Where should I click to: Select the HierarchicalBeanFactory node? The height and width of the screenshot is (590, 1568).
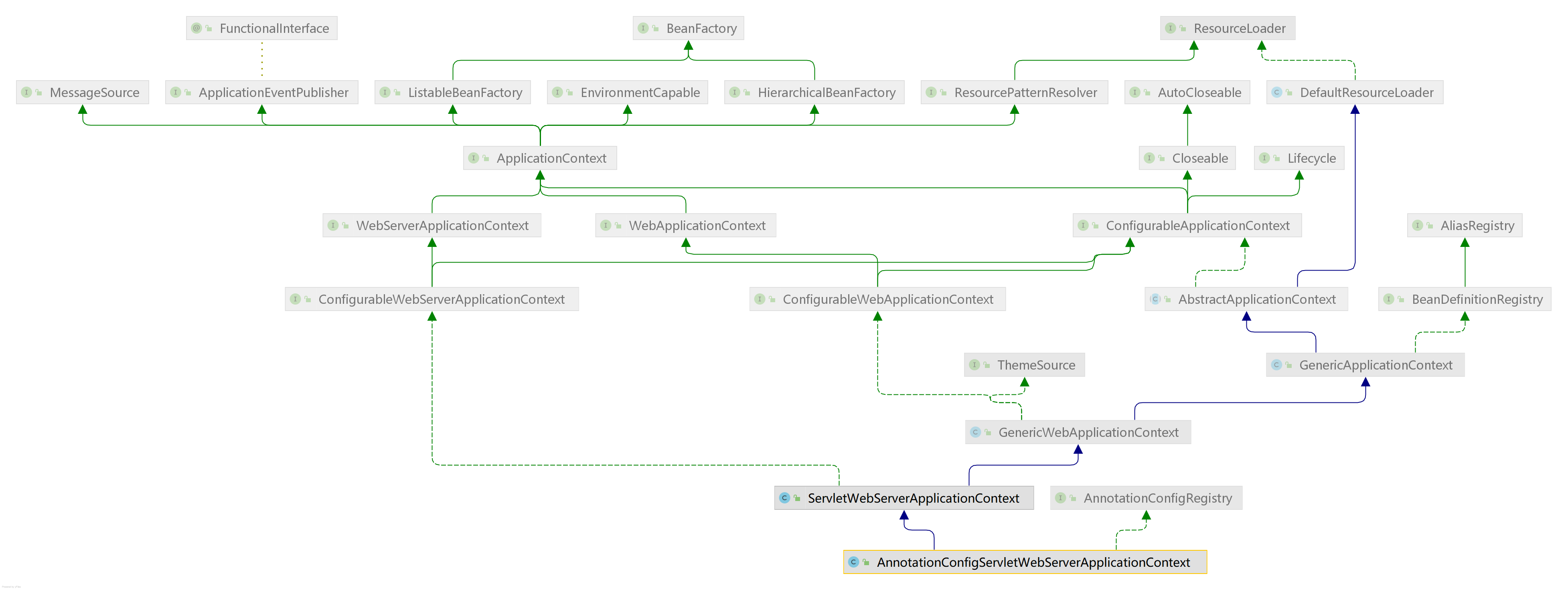tap(826, 93)
